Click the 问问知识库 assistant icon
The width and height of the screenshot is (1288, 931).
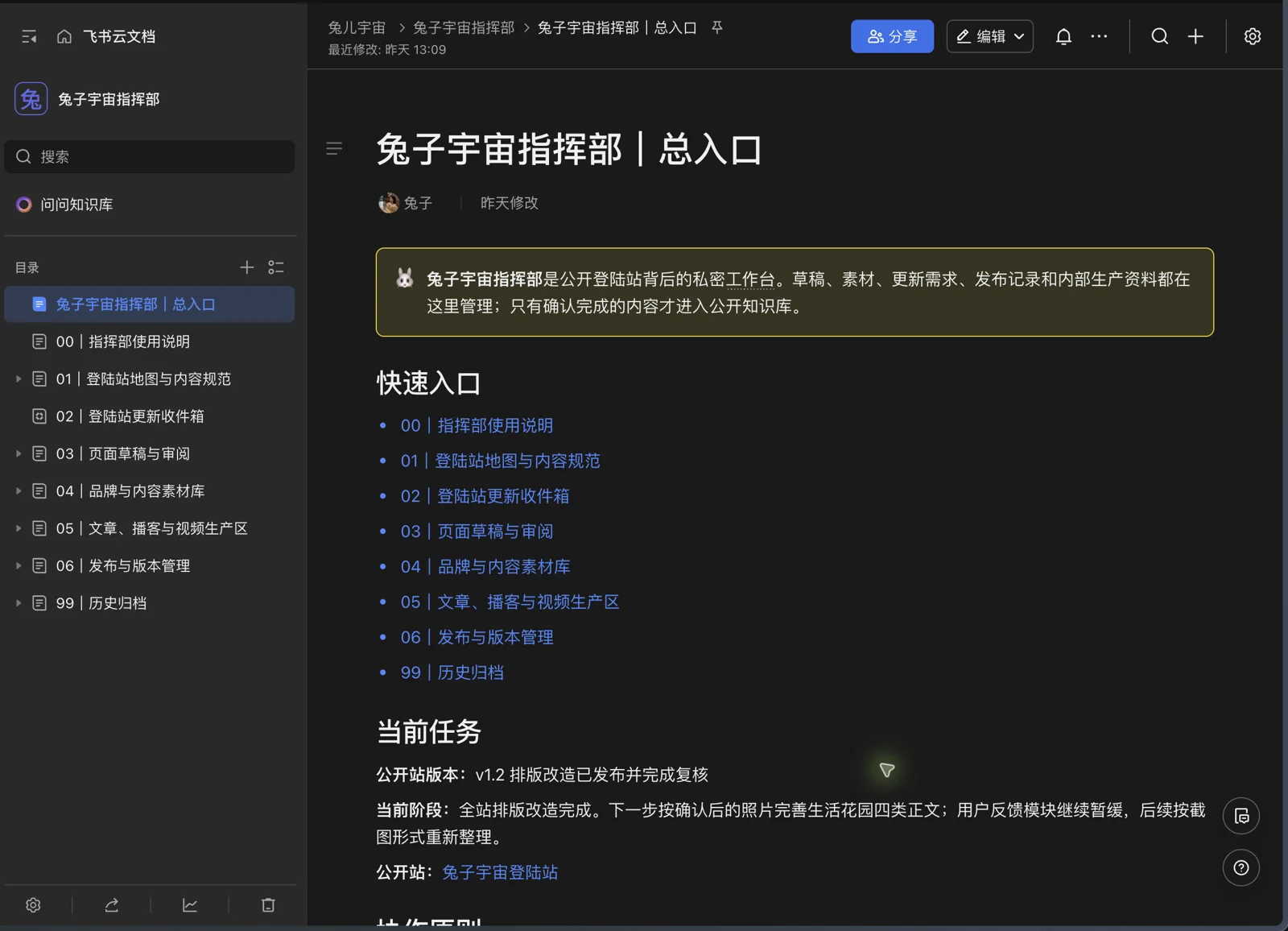[24, 205]
